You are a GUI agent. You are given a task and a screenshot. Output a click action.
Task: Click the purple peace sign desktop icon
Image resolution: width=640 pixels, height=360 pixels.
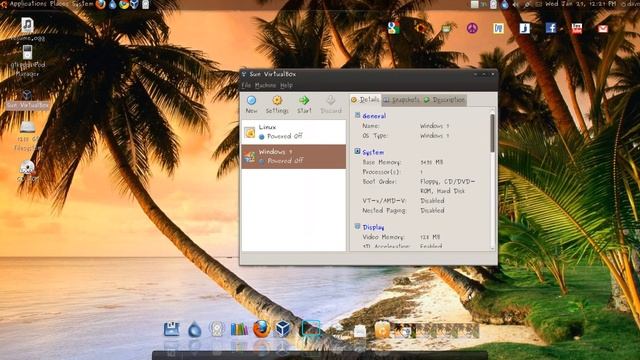tap(472, 28)
